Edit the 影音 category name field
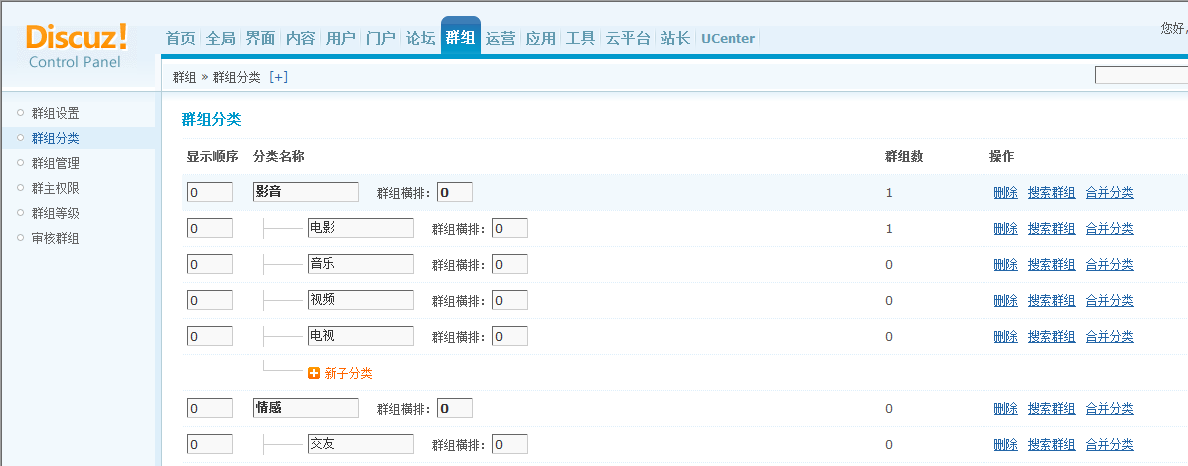 coord(305,192)
